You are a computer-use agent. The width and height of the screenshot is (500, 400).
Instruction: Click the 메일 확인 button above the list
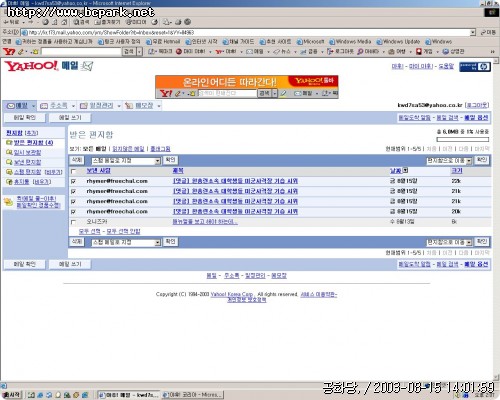point(24,118)
